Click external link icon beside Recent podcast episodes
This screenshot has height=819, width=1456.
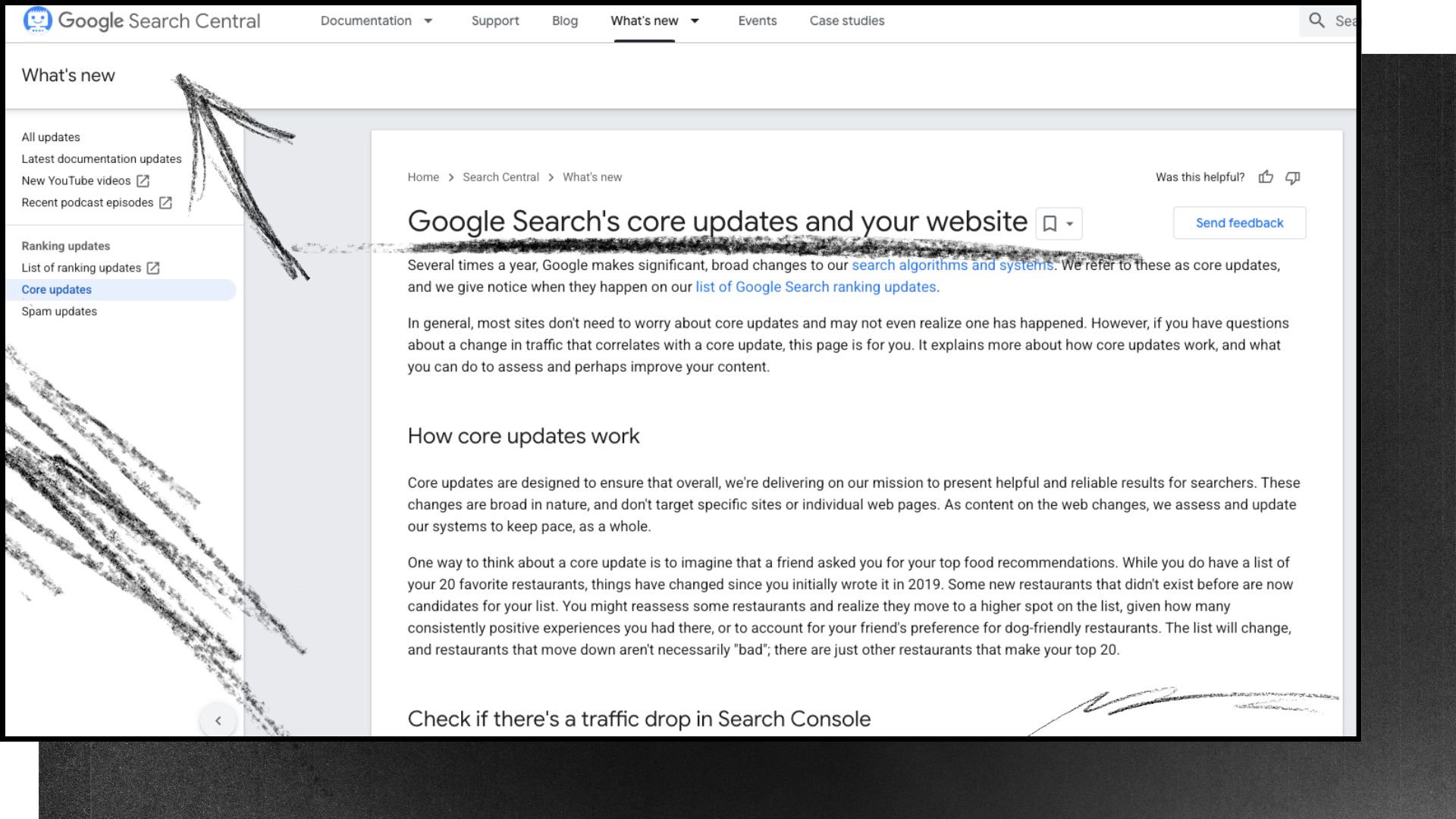tap(166, 202)
